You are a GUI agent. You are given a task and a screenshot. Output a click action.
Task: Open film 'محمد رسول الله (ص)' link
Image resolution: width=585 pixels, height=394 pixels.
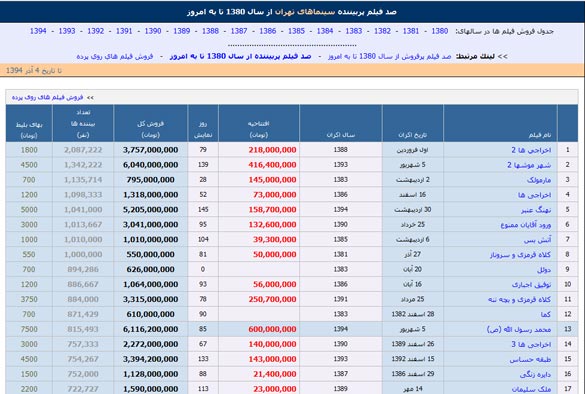click(519, 329)
